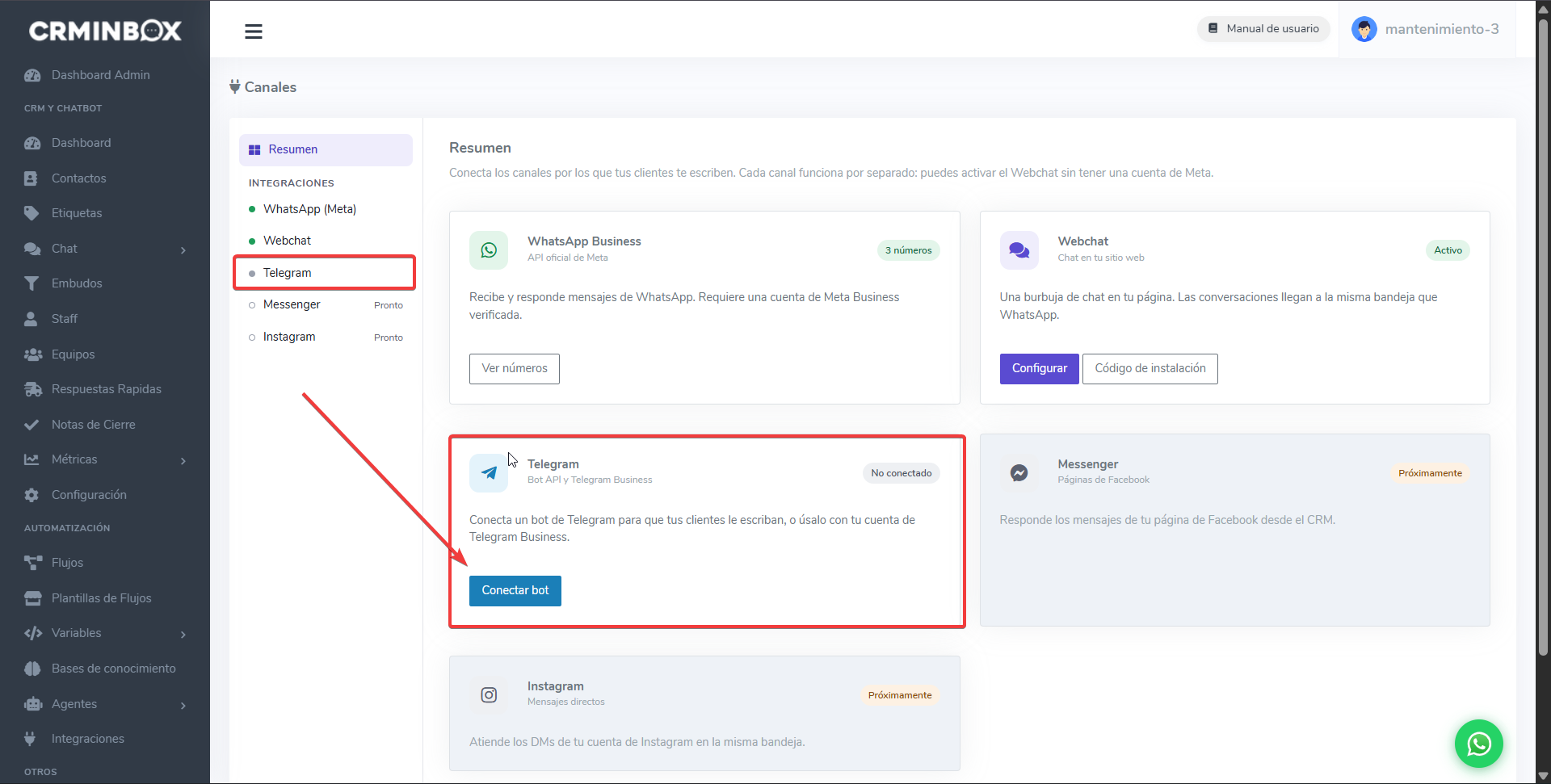Click the Embudos funnel icon
1551x784 pixels.
(x=32, y=283)
